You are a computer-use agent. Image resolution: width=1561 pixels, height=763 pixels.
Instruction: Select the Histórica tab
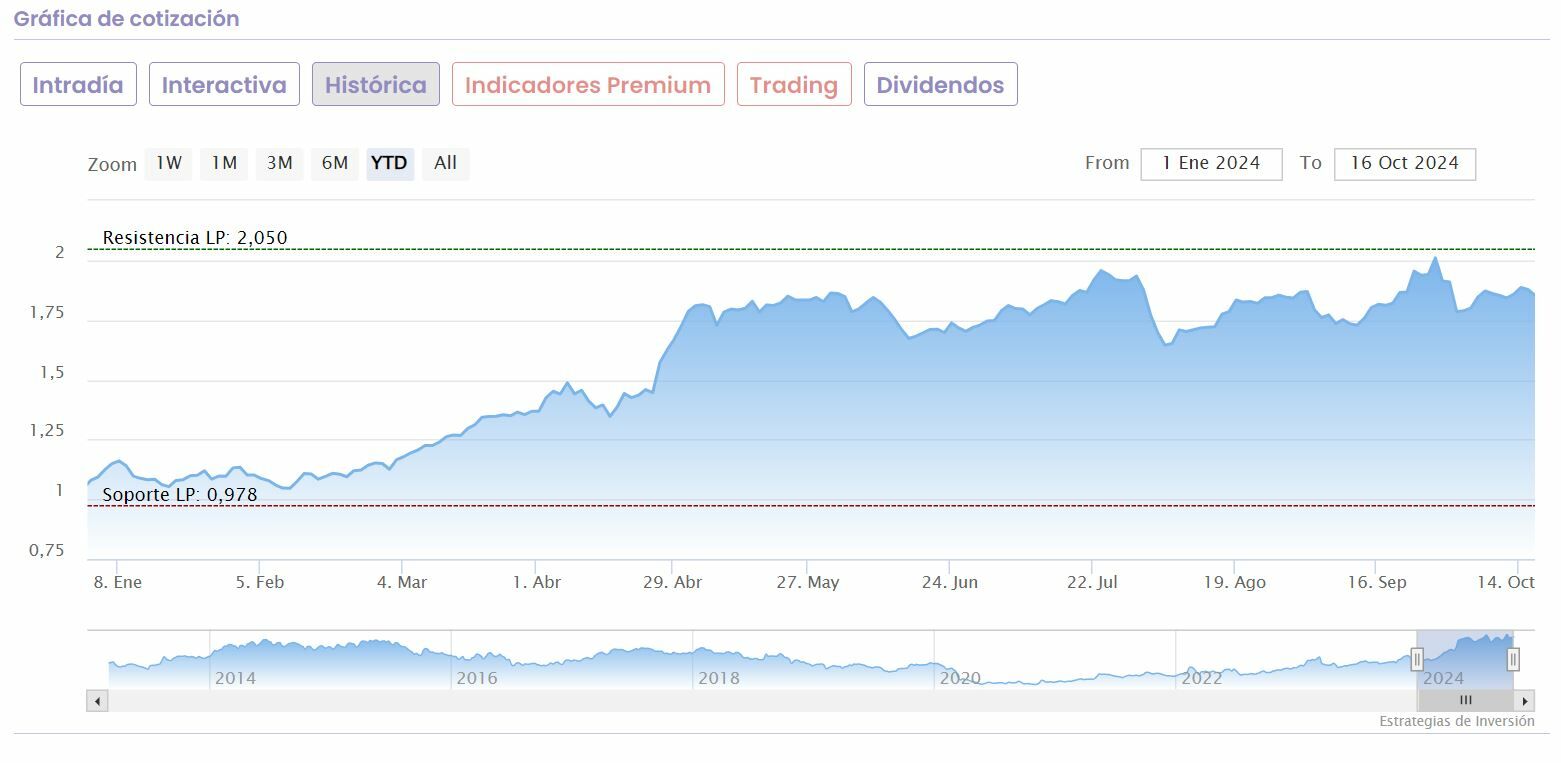coord(376,85)
